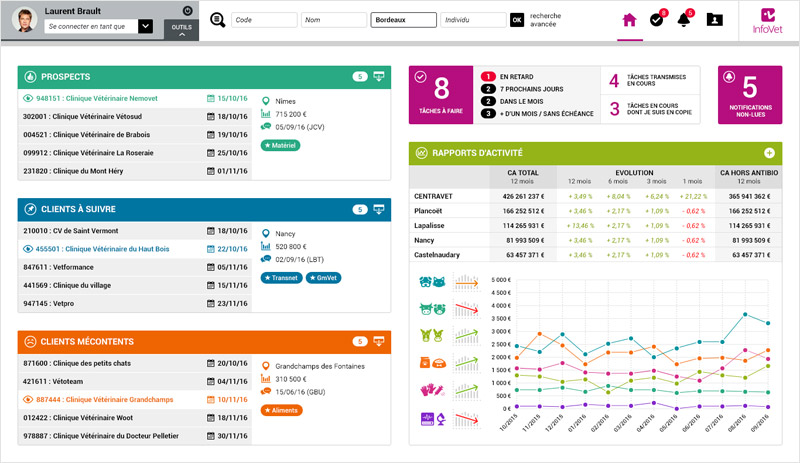Image resolution: width=800 pixels, height=463 pixels.
Task: Select Clinique Vétérinaire Vétosud row
Action: tap(135, 116)
